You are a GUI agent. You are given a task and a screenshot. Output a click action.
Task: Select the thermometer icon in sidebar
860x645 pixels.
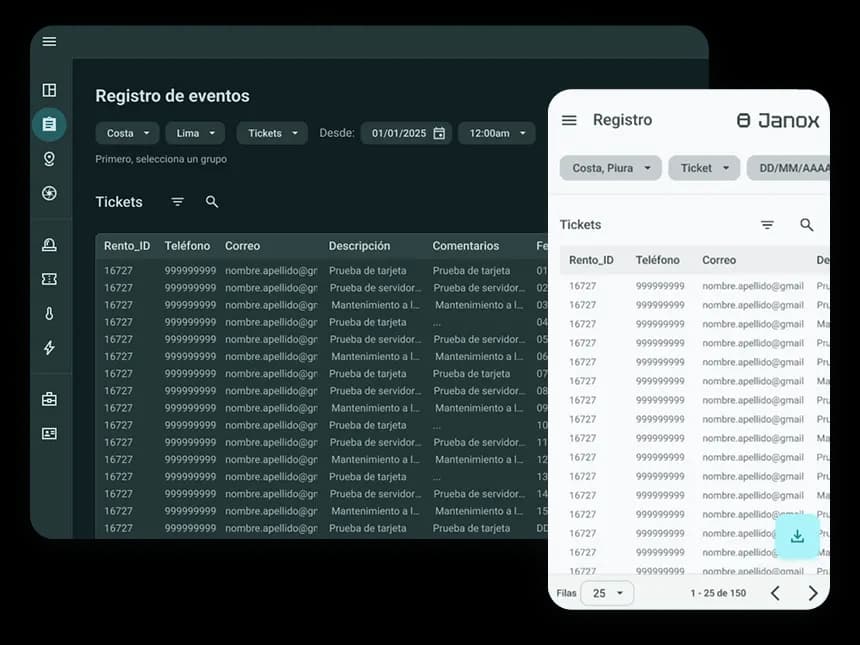49,314
